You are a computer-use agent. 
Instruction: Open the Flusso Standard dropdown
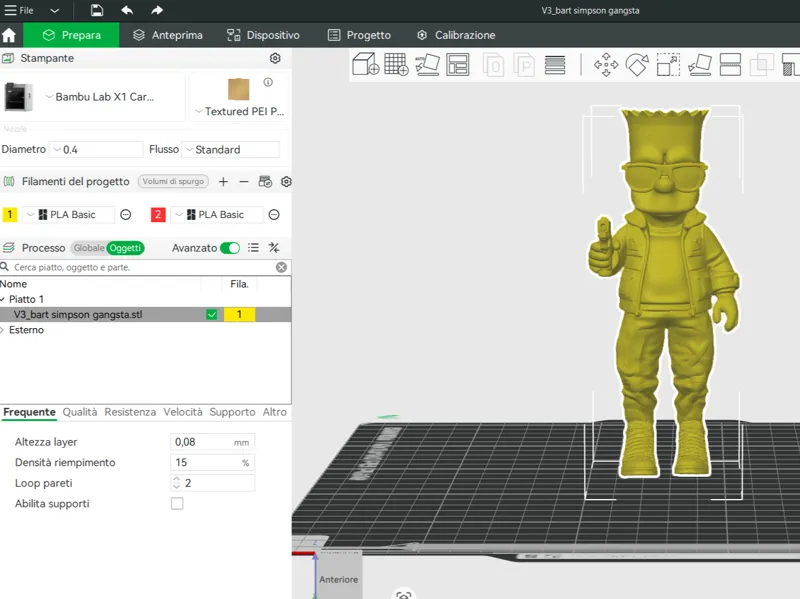pos(231,149)
